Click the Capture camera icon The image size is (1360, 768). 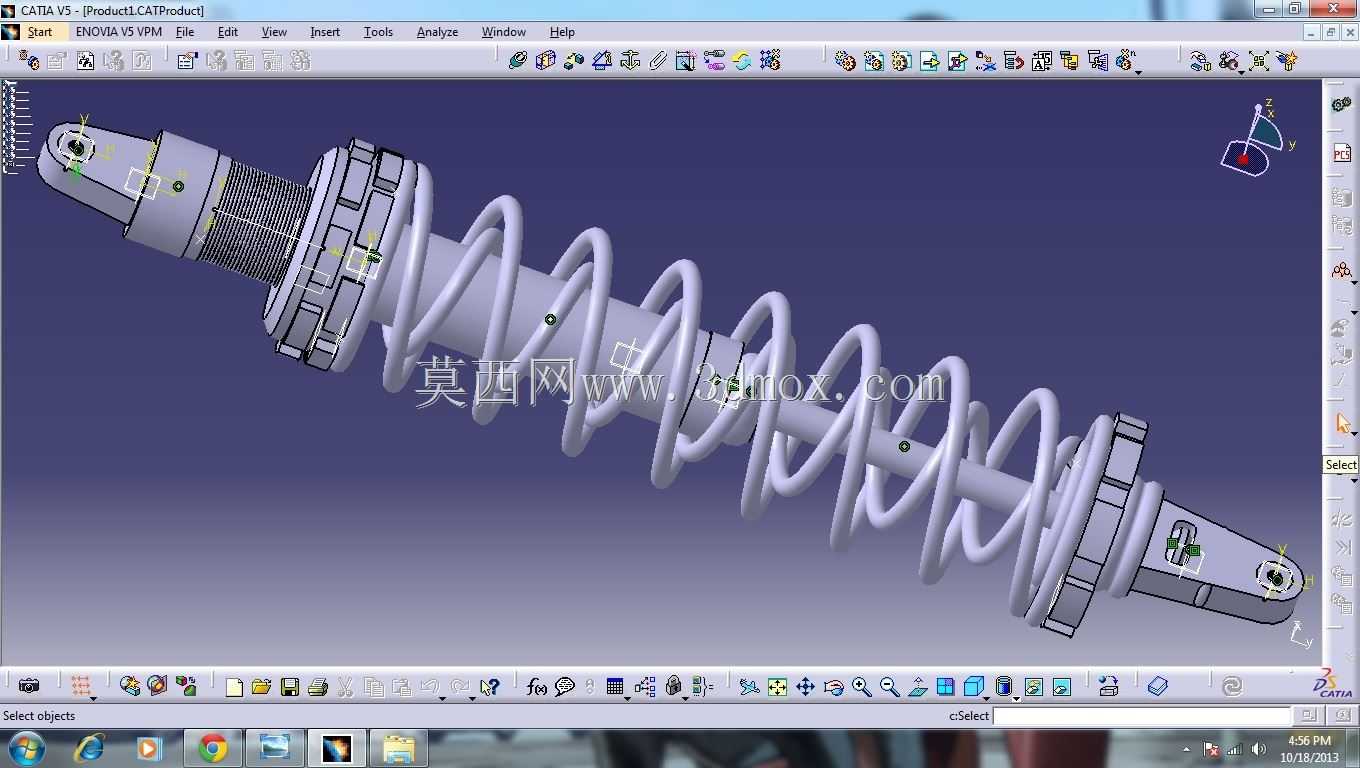(29, 686)
